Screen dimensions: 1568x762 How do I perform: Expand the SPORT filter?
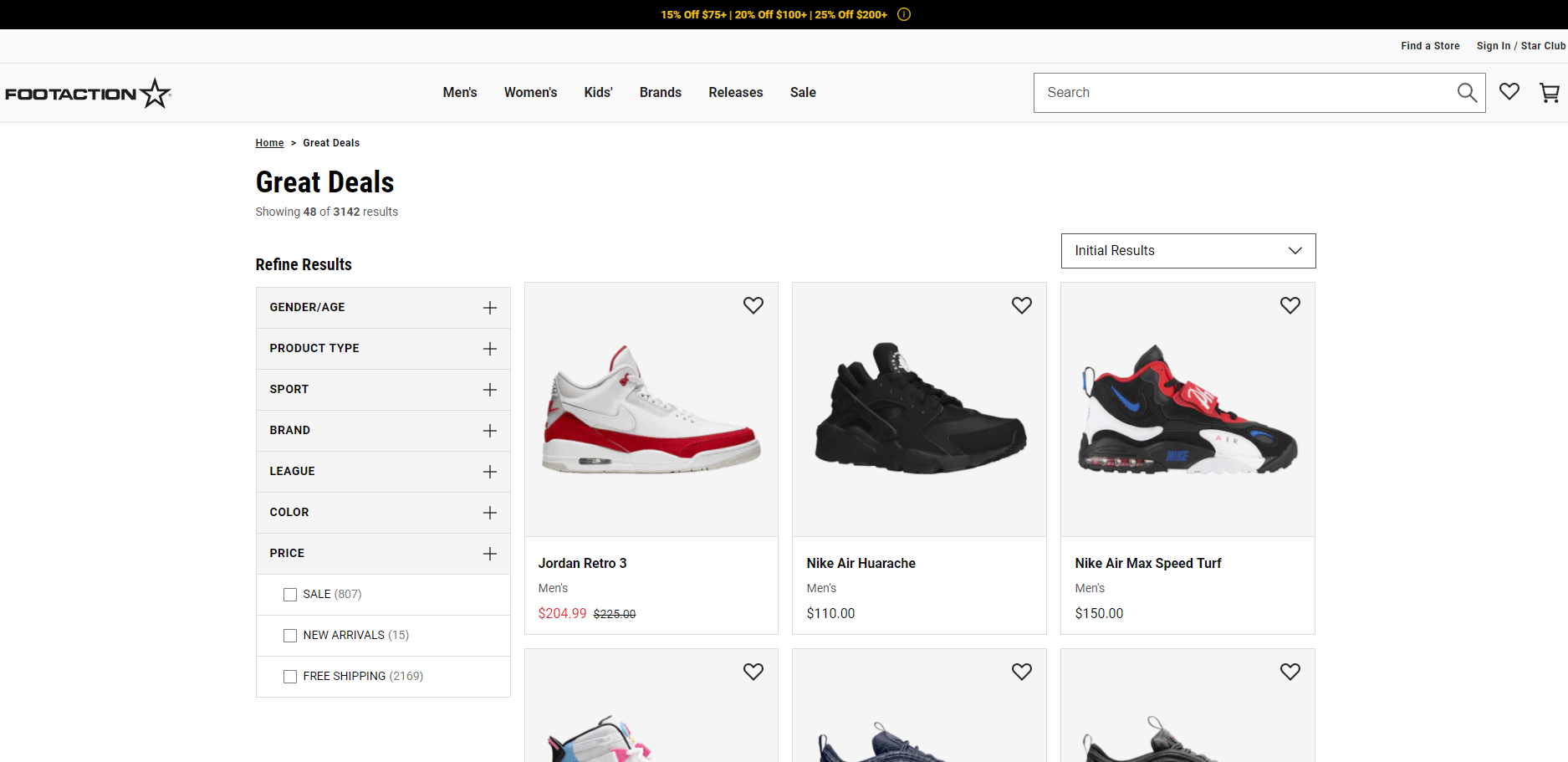[x=383, y=390]
